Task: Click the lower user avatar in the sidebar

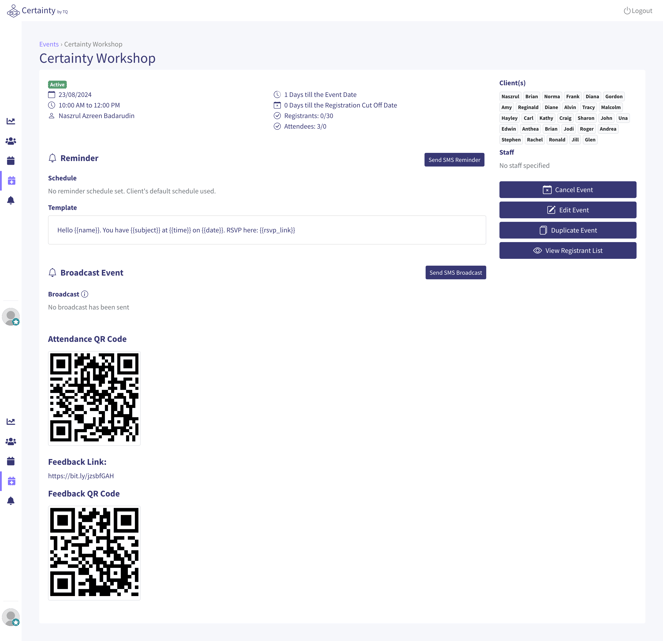Action: (11, 617)
